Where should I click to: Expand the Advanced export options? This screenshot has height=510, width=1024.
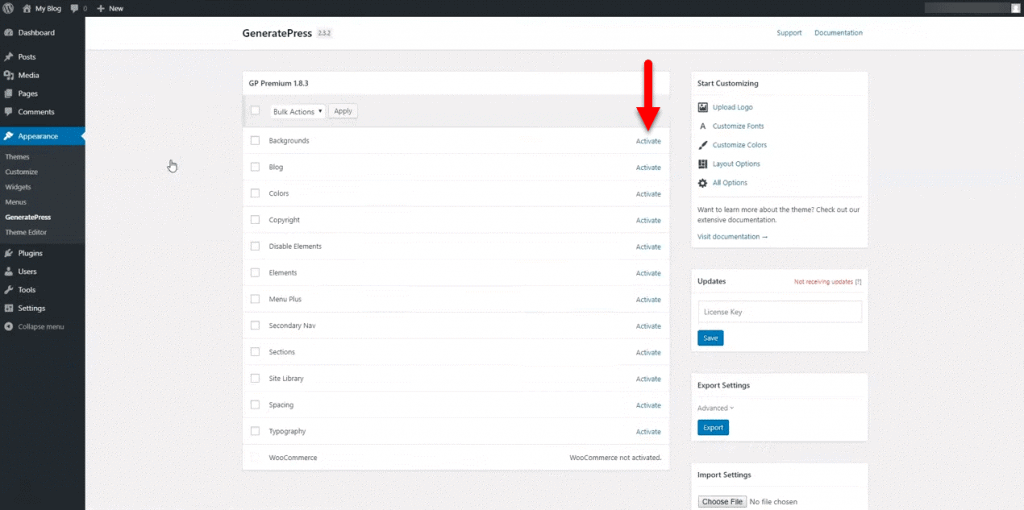coord(715,408)
